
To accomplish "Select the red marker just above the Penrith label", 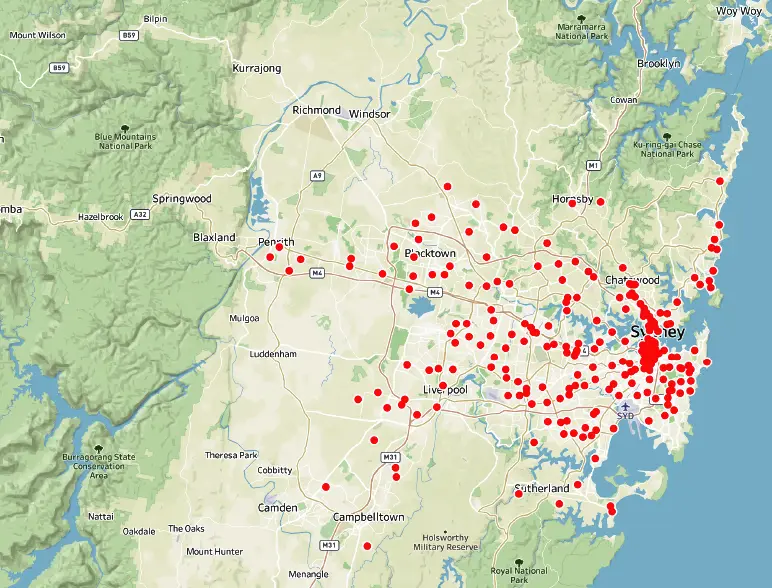I will (x=279, y=247).
